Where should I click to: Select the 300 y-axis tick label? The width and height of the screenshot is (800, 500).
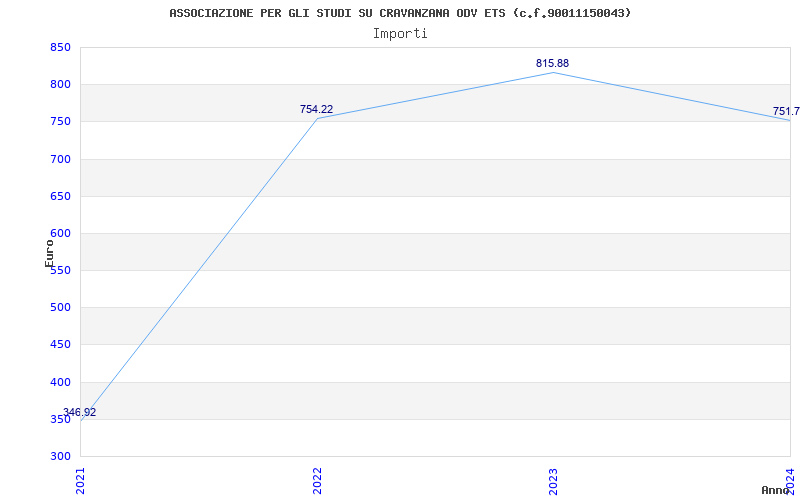pos(60,456)
